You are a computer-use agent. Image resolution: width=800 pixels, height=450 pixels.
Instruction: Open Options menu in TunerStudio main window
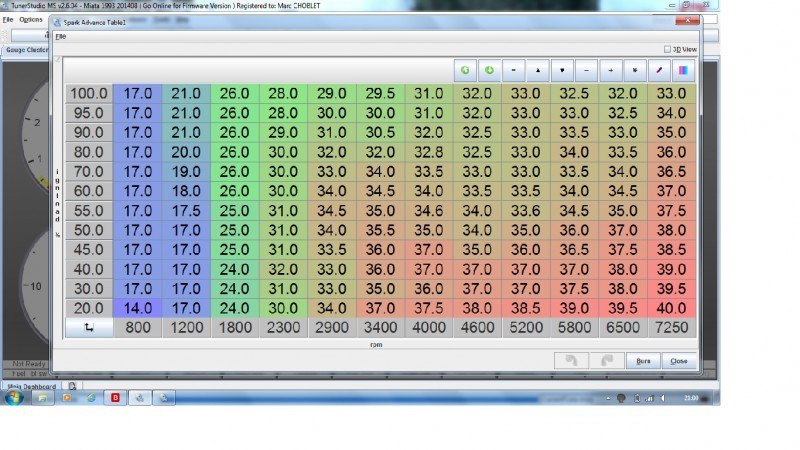31,19
